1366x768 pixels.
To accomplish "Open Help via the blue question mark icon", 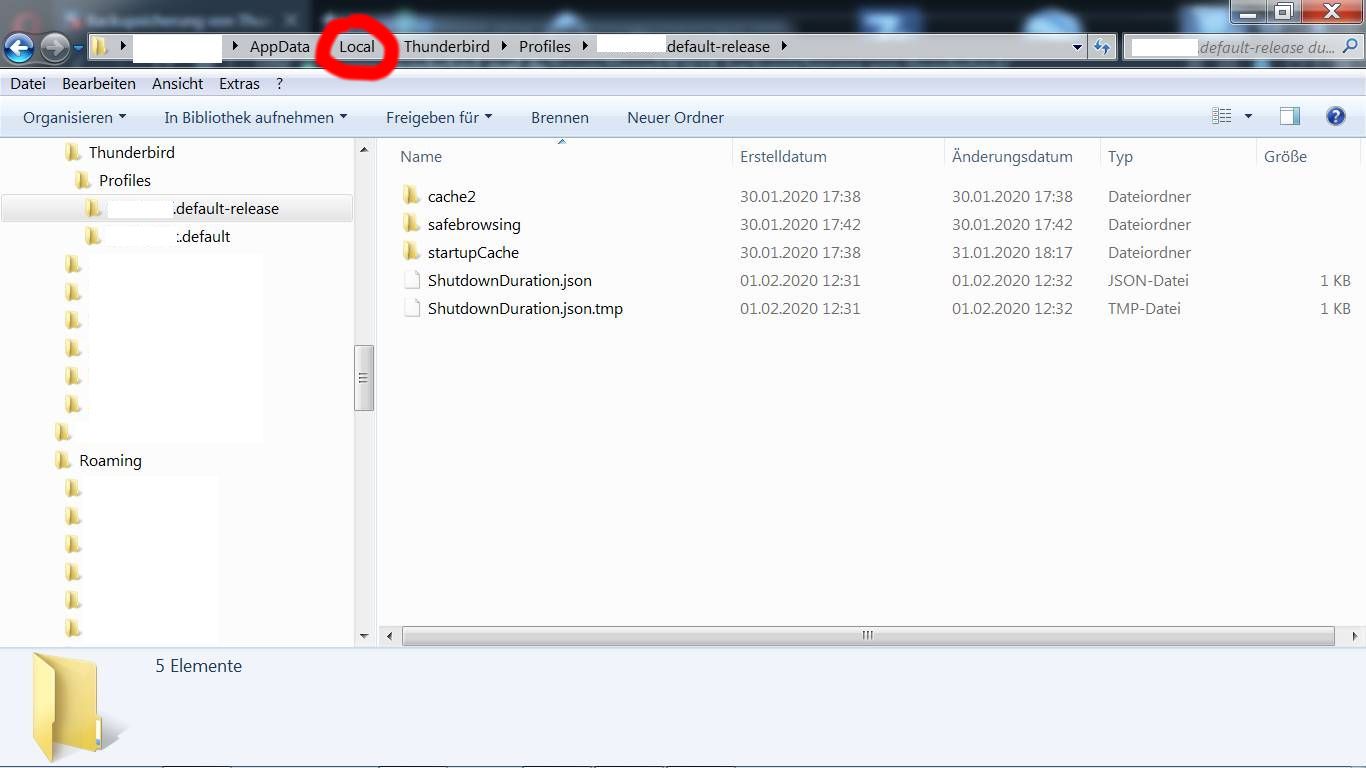I will (1335, 117).
